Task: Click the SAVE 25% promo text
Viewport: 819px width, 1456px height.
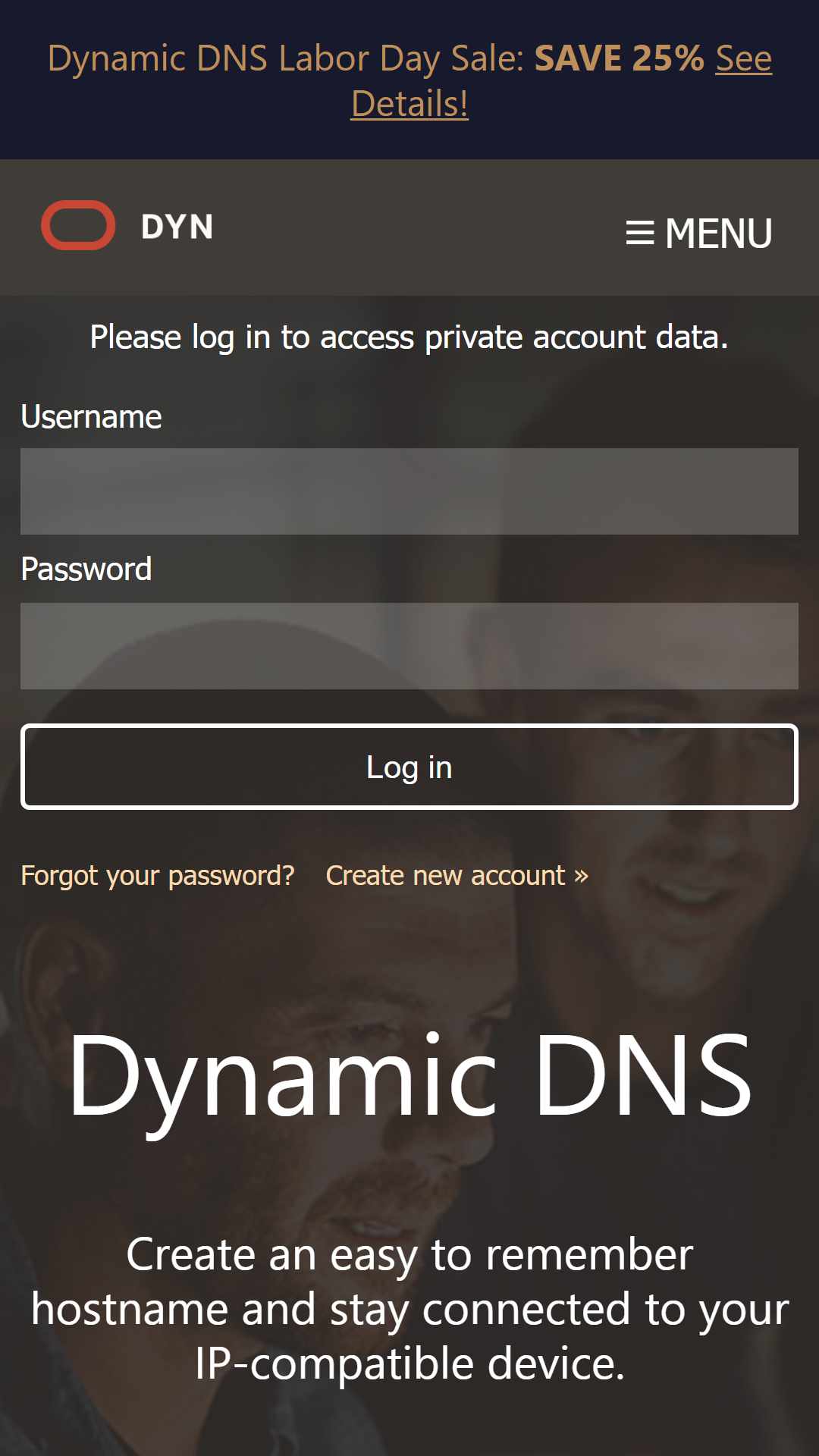Action: pyautogui.click(x=620, y=58)
